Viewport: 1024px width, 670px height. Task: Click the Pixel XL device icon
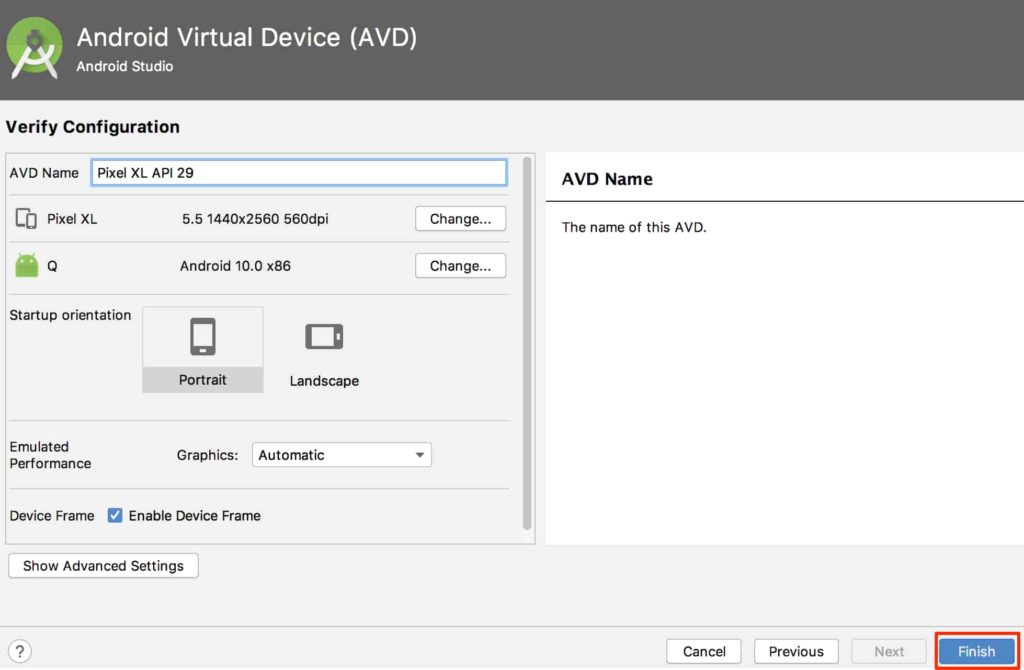pyautogui.click(x=26, y=219)
